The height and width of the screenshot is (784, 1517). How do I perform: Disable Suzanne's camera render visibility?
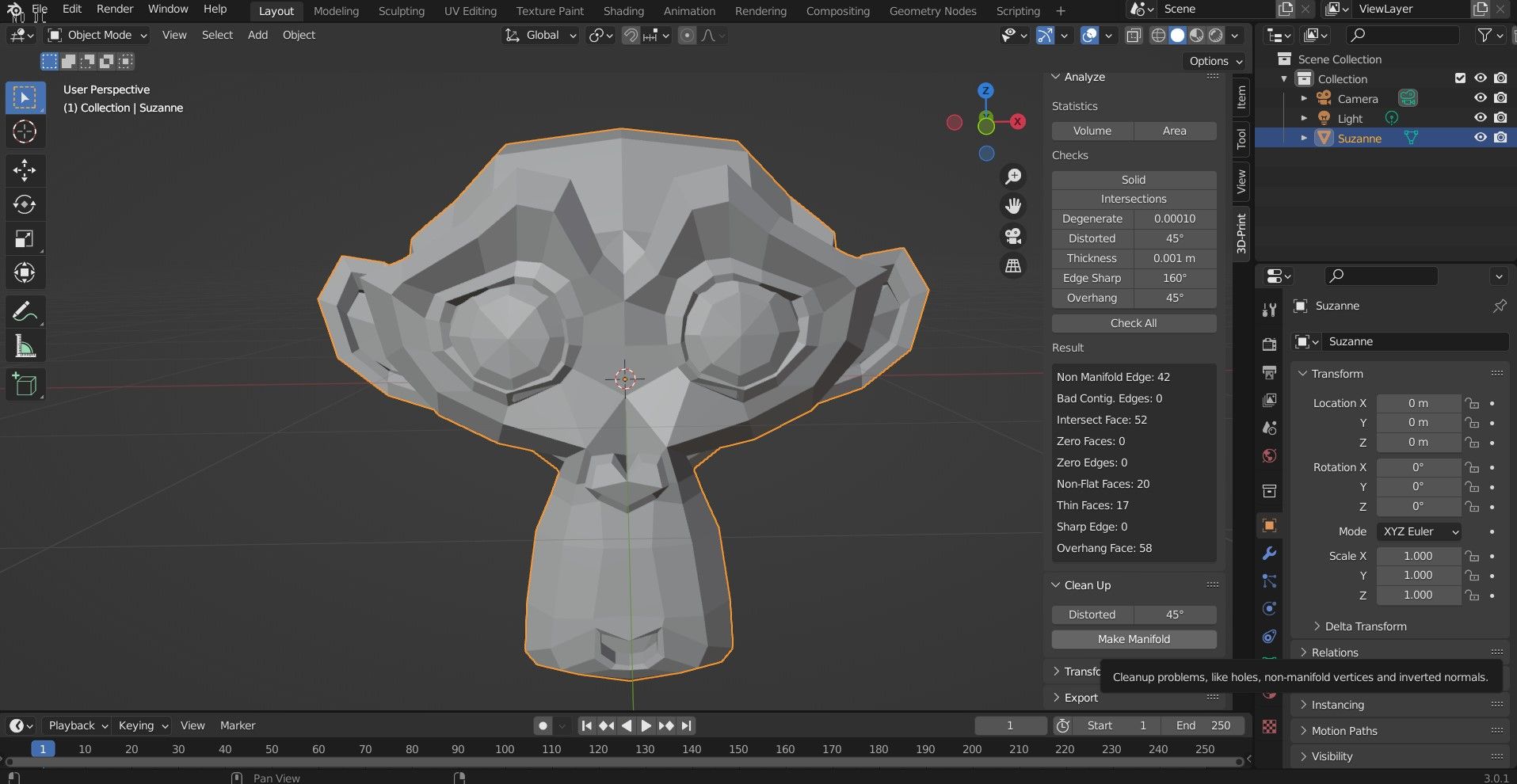point(1500,137)
